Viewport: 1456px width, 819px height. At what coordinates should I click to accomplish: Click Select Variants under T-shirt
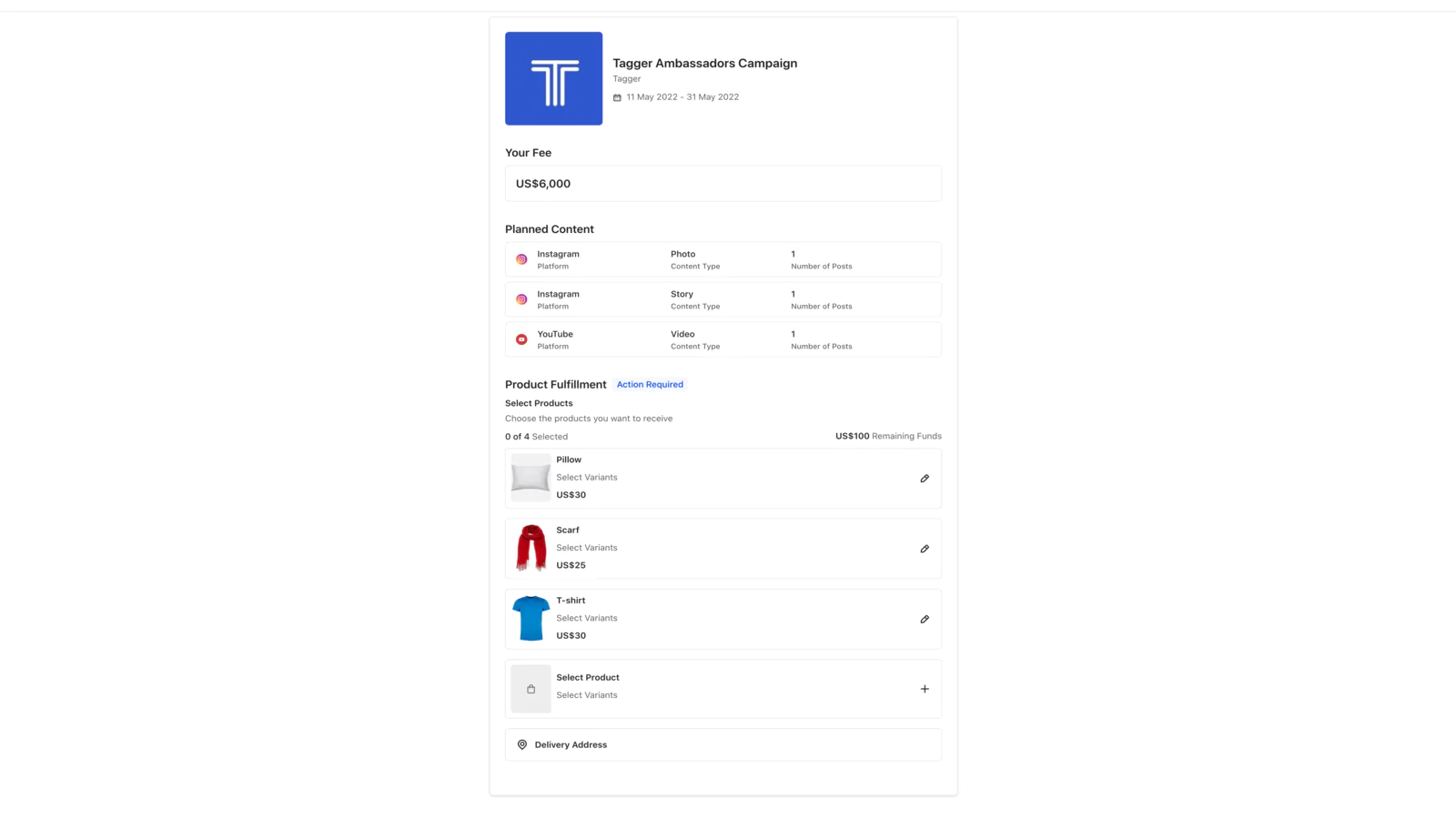coord(587,618)
